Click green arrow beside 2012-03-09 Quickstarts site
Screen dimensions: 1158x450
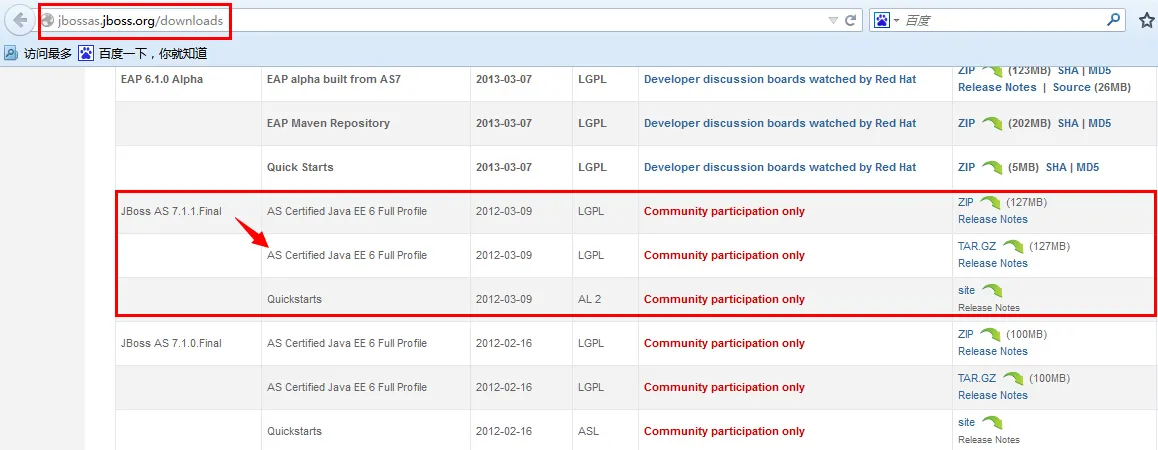pyautogui.click(x=992, y=291)
